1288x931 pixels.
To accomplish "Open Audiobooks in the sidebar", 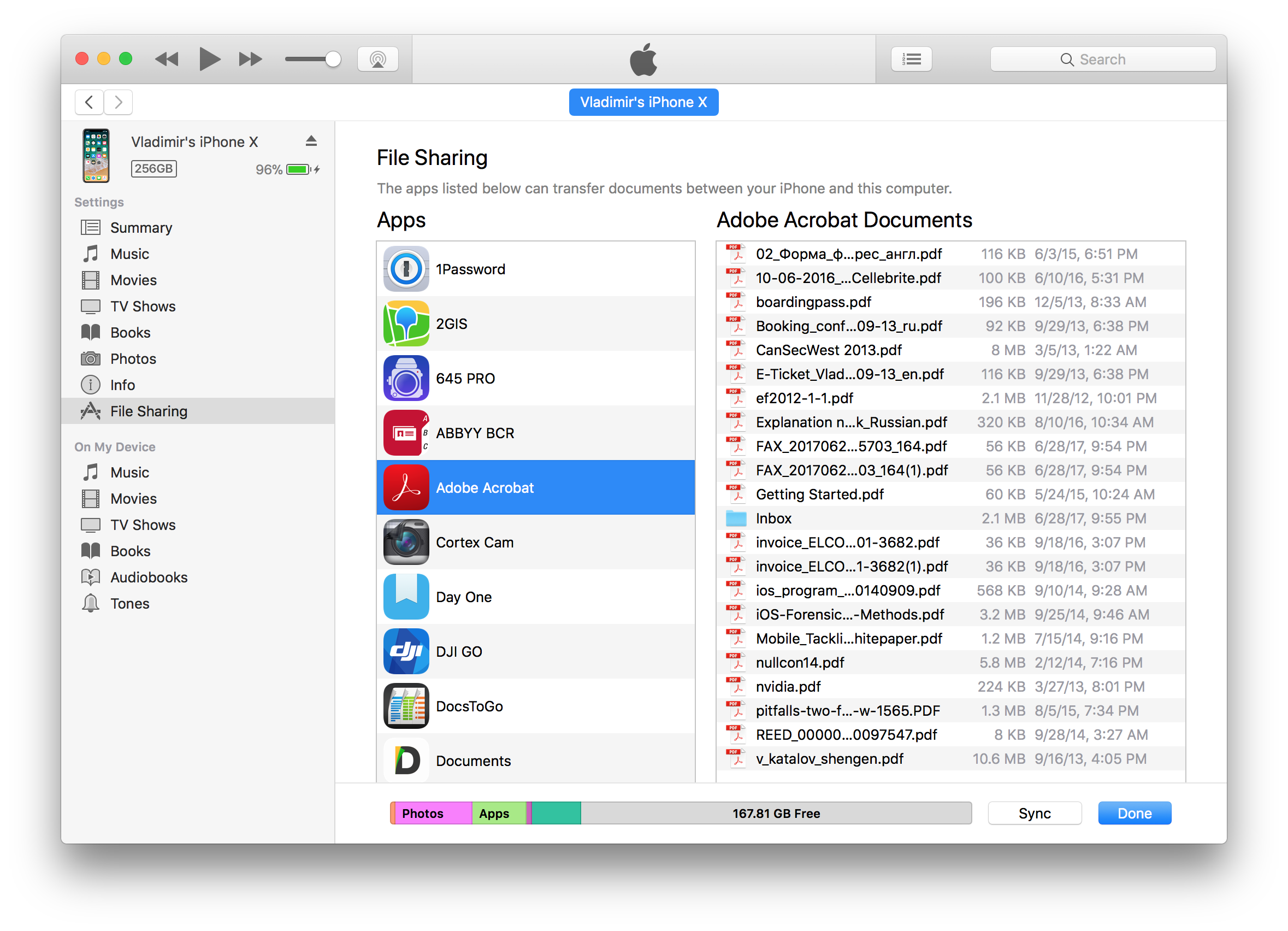I will pos(198,576).
